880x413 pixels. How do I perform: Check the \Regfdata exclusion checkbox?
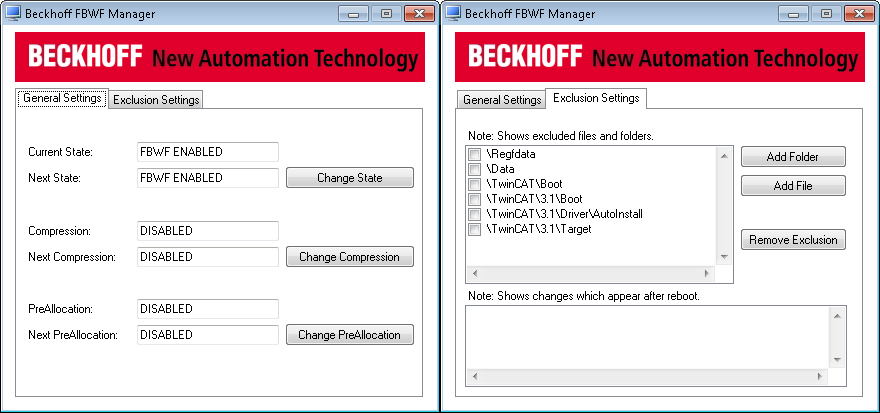475,154
